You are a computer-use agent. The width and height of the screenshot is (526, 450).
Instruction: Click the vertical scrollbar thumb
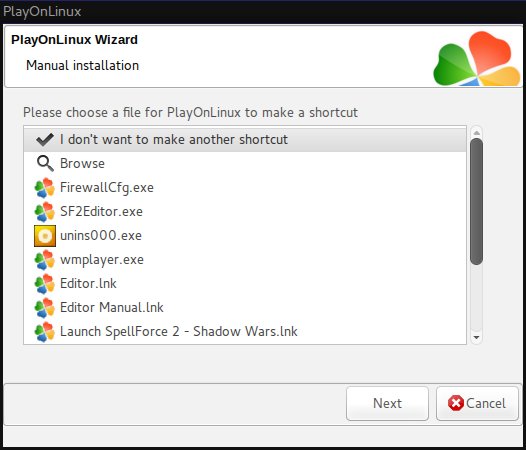[476, 201]
